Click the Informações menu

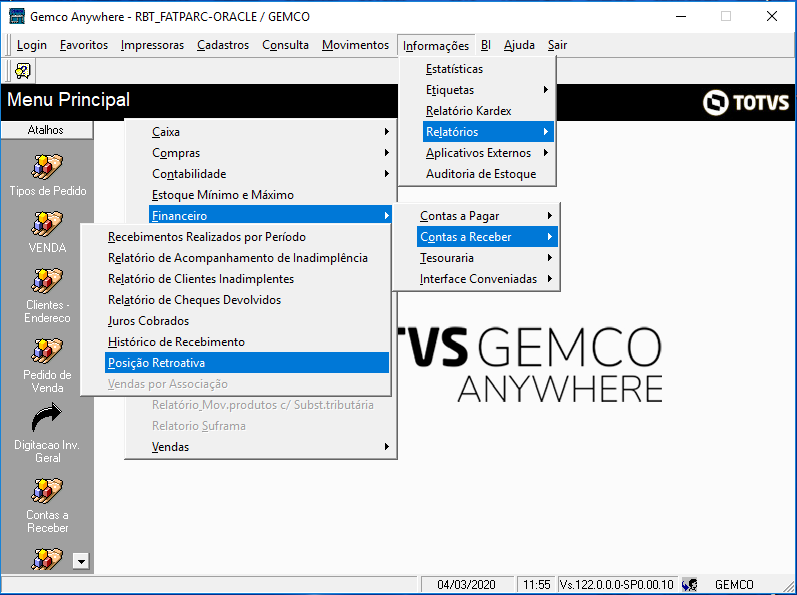click(436, 45)
